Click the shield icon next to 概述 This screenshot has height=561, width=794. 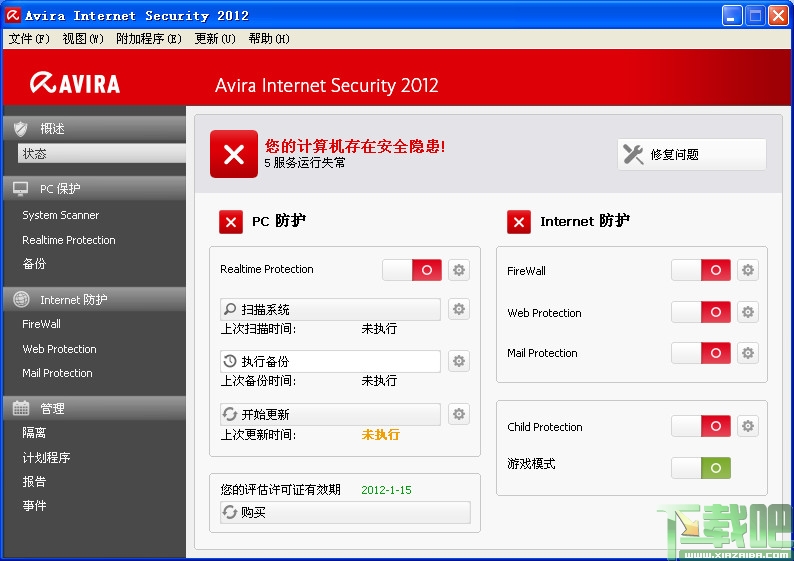coord(21,129)
